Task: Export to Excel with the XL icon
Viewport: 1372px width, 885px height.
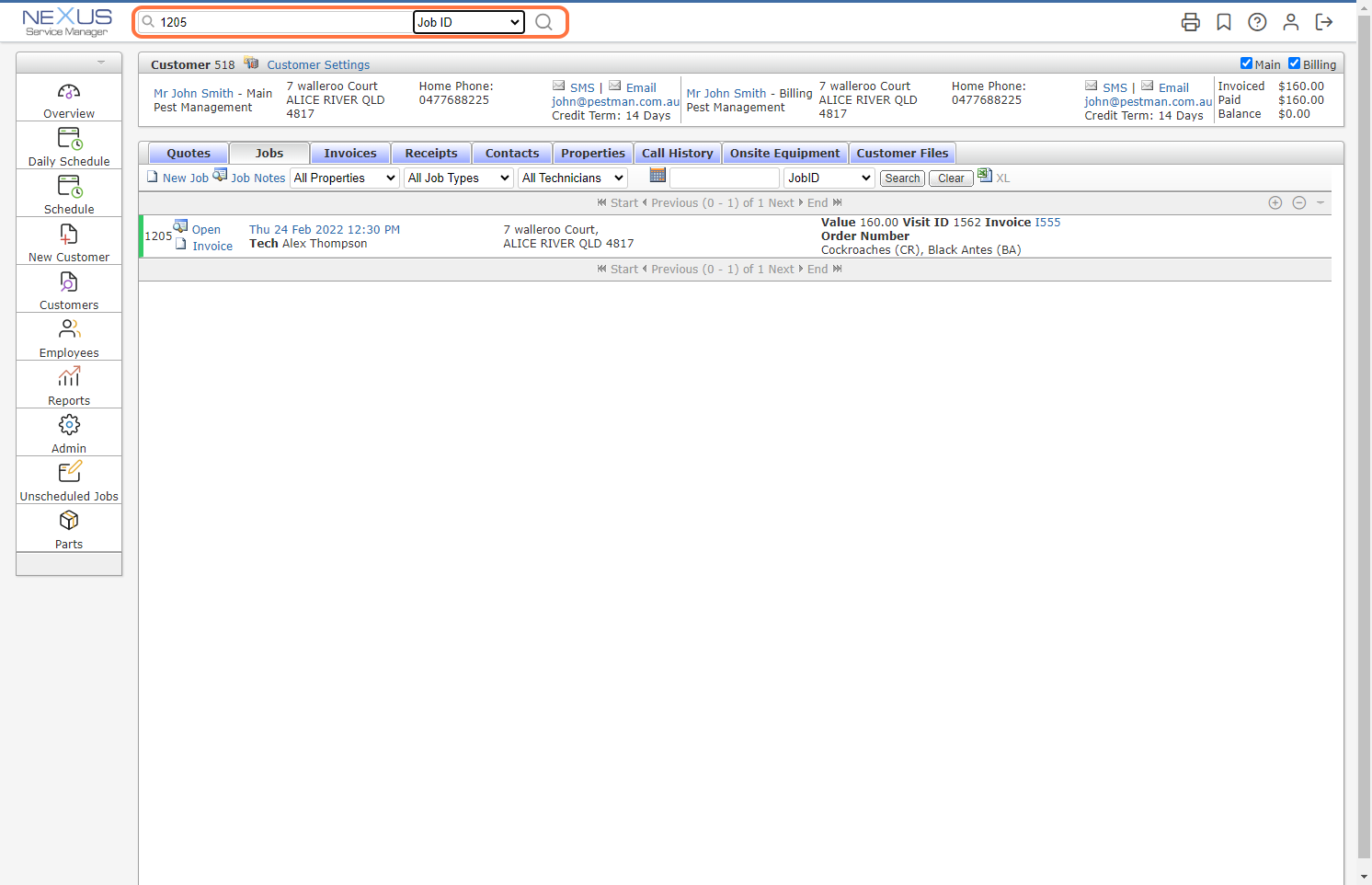Action: tap(985, 175)
